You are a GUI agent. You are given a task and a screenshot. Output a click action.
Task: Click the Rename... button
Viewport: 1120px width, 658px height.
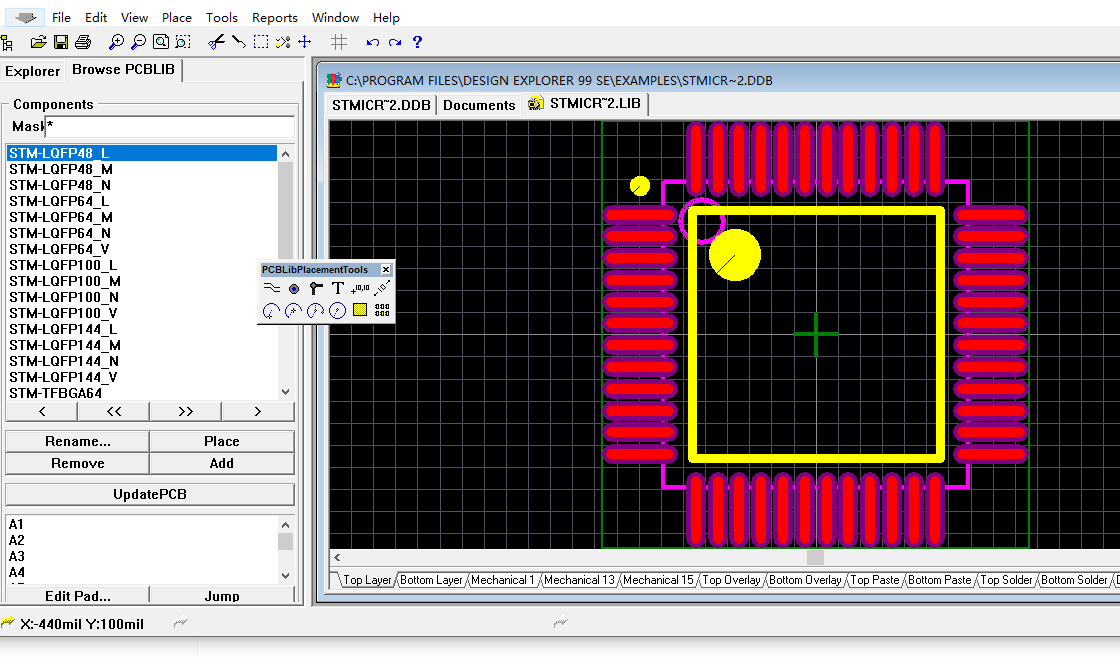(77, 442)
